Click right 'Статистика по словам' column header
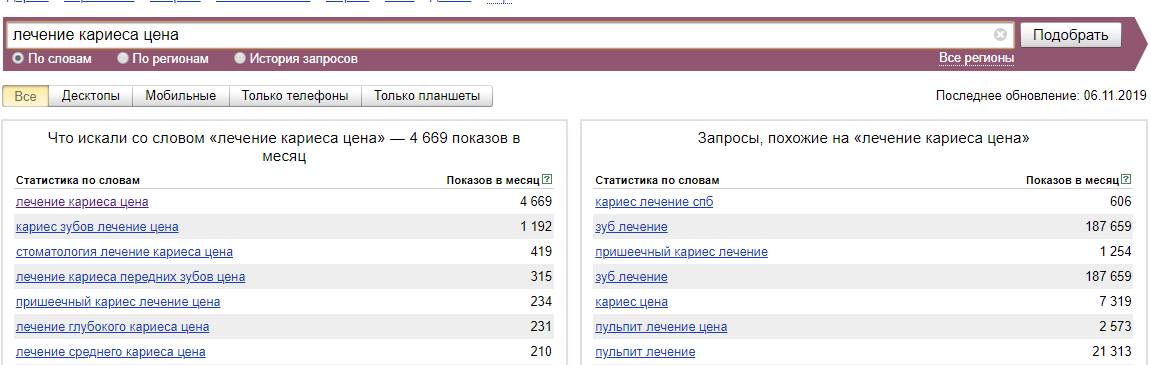This screenshot has height=365, width=1151. click(x=657, y=180)
